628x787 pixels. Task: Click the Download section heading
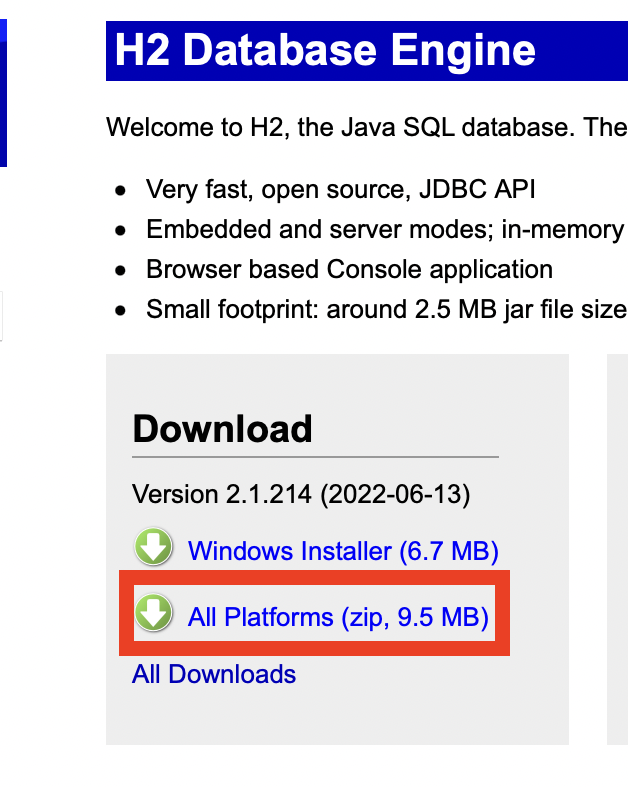[x=222, y=429]
